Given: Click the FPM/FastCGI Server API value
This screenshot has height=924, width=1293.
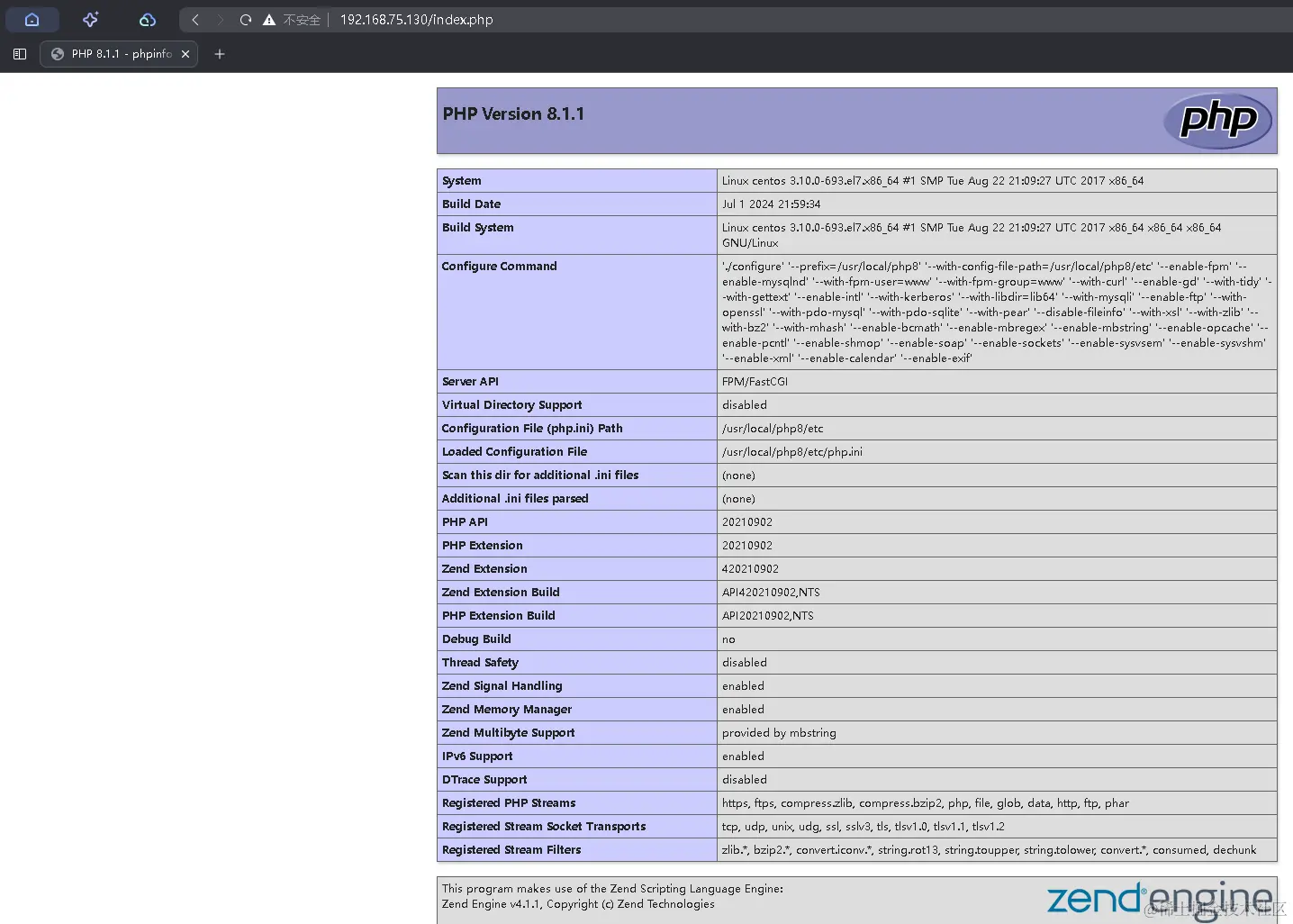Looking at the screenshot, I should coord(755,381).
